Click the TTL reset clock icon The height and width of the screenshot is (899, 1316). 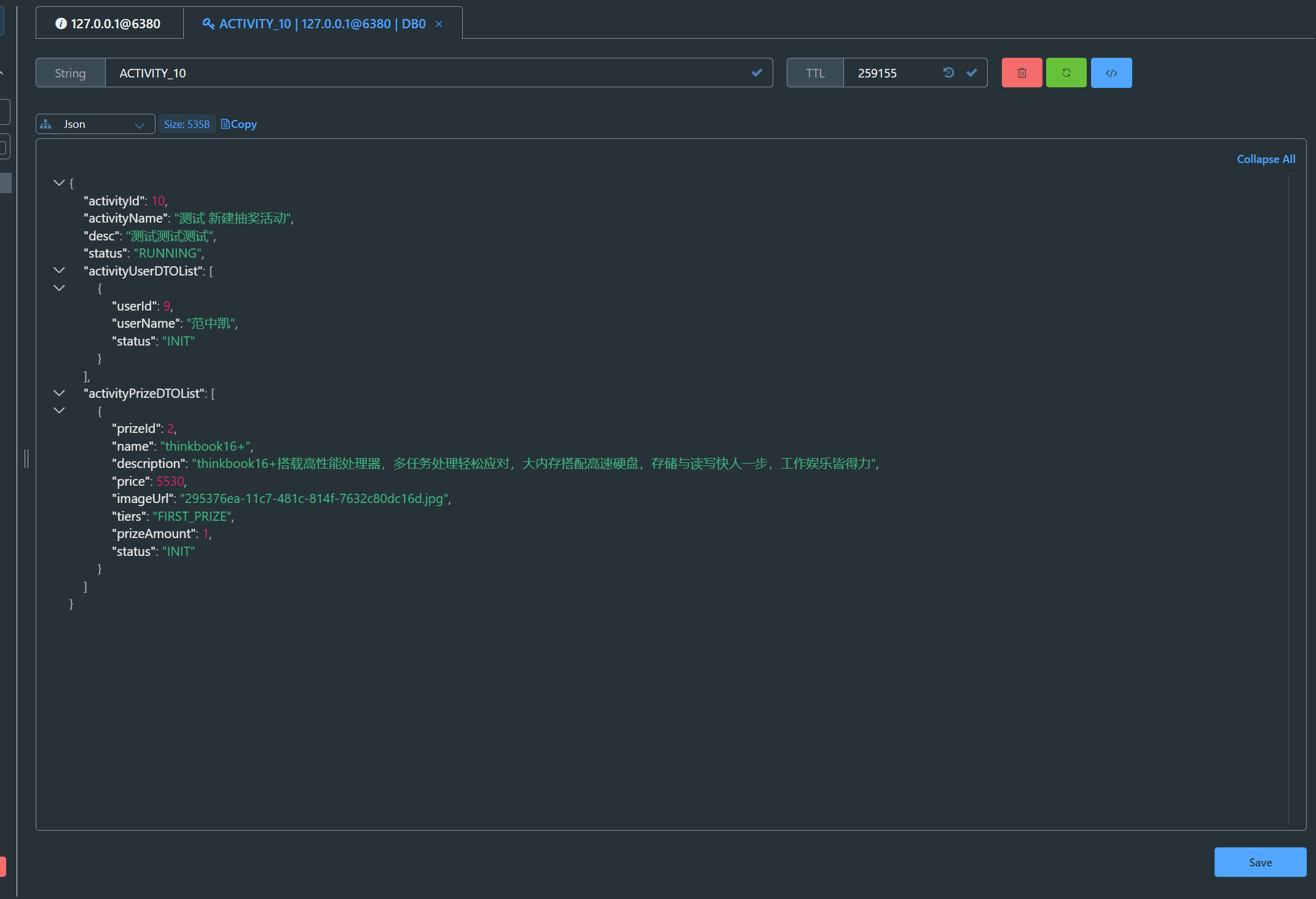pos(948,73)
